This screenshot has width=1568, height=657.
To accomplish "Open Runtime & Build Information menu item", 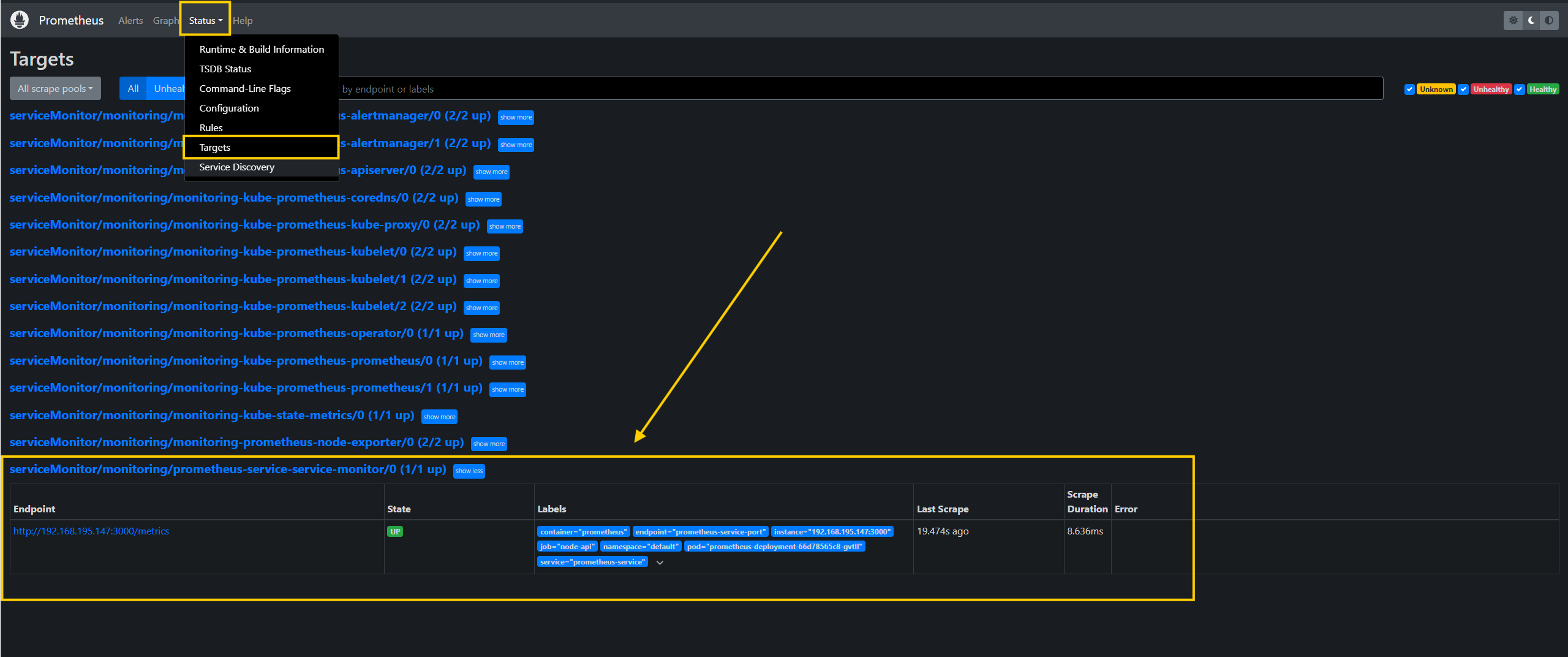I will coord(262,49).
